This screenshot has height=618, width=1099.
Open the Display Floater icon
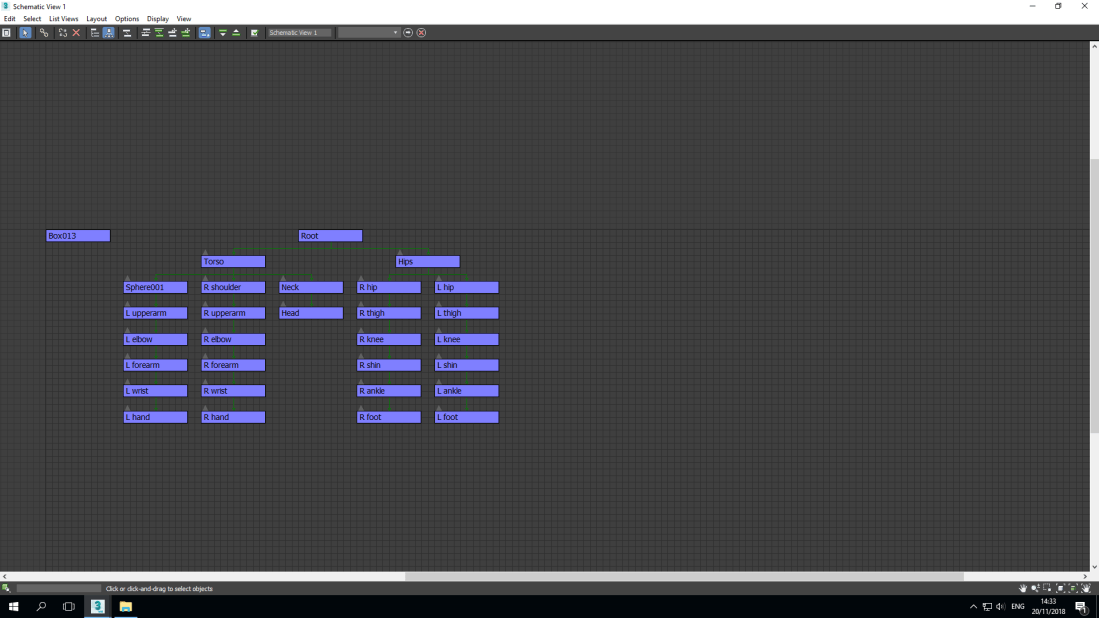point(7,32)
